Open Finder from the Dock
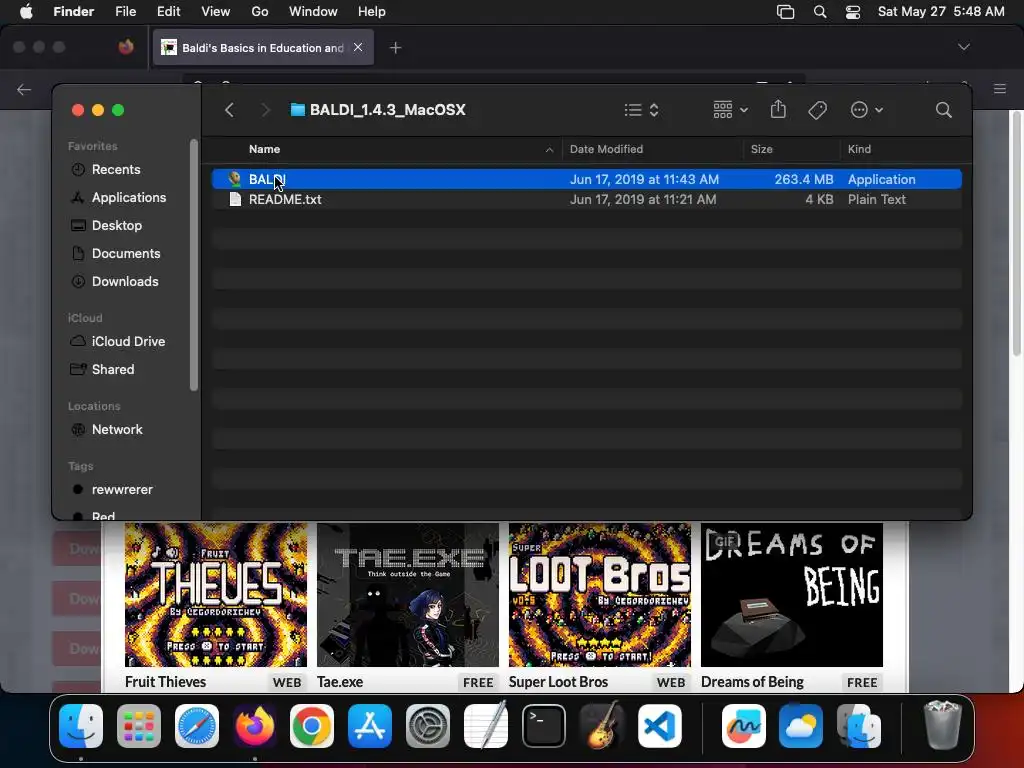The height and width of the screenshot is (768, 1024). click(81, 726)
